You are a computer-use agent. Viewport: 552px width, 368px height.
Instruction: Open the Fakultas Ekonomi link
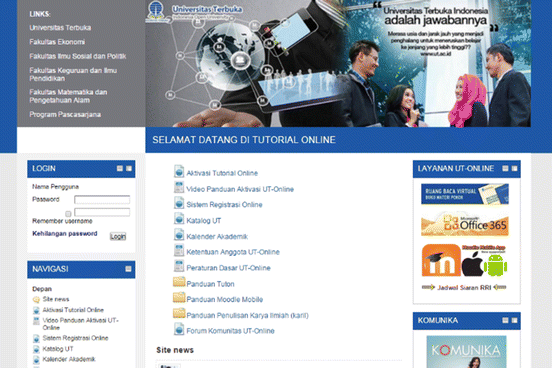click(57, 42)
